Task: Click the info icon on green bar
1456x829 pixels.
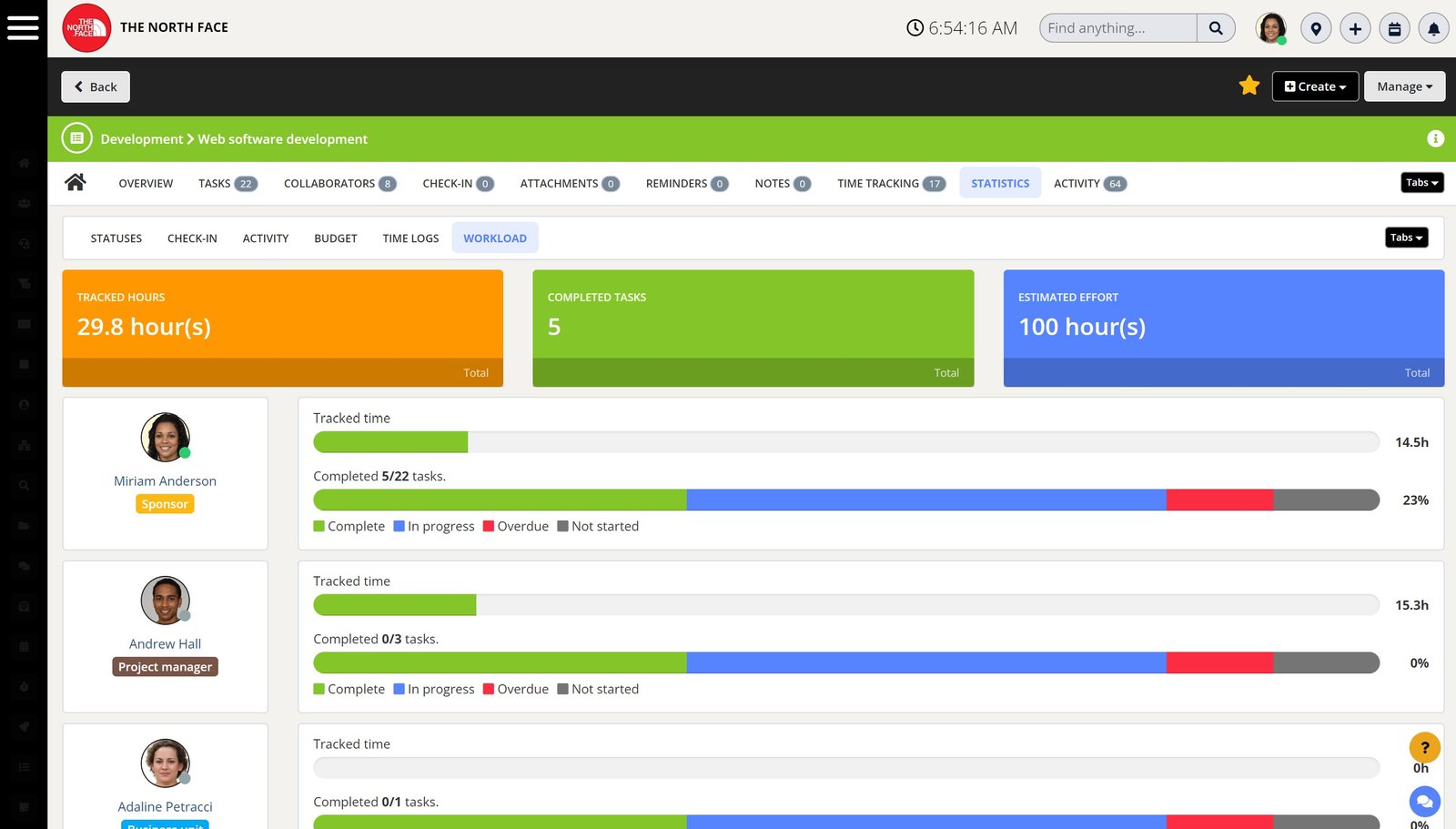Action: 1435,138
